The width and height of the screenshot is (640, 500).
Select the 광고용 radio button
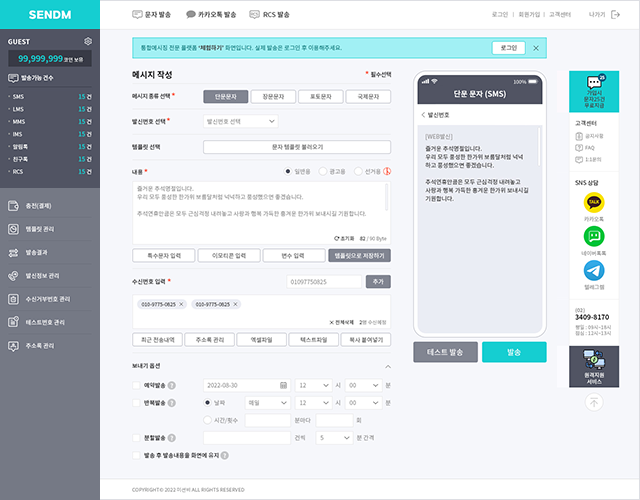[x=323, y=171]
